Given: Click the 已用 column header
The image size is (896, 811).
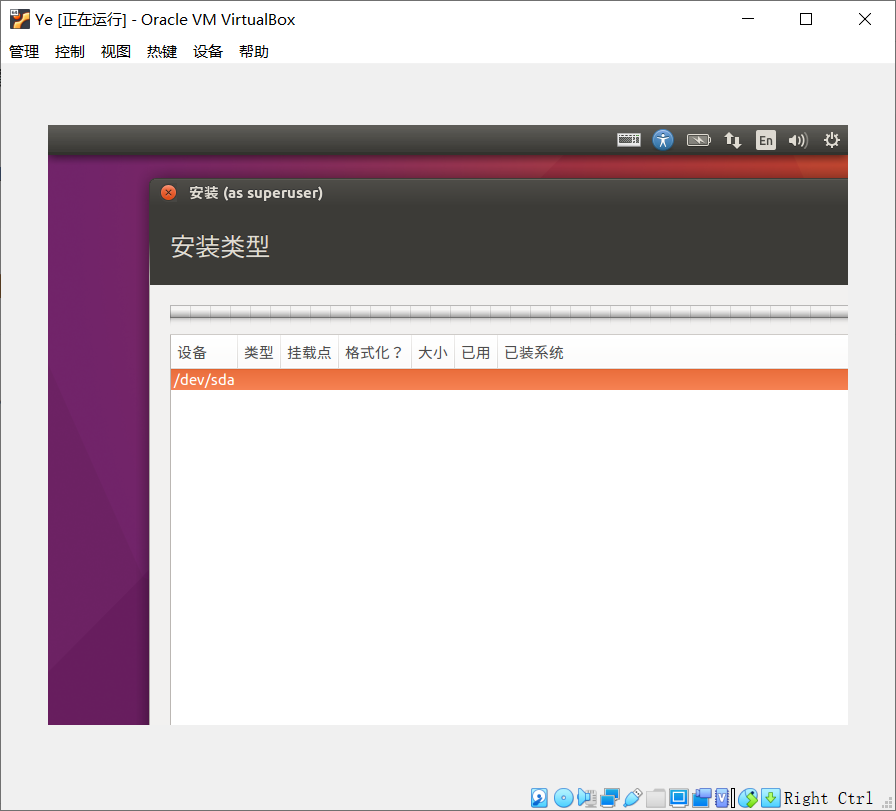Looking at the screenshot, I should [475, 353].
